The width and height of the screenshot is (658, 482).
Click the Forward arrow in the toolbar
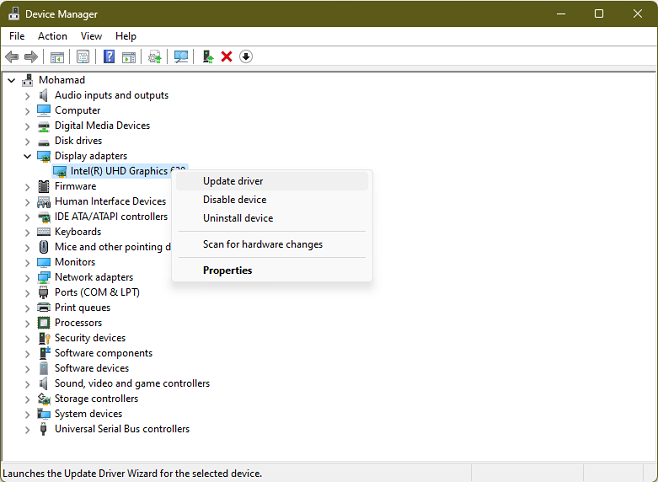coord(31,57)
